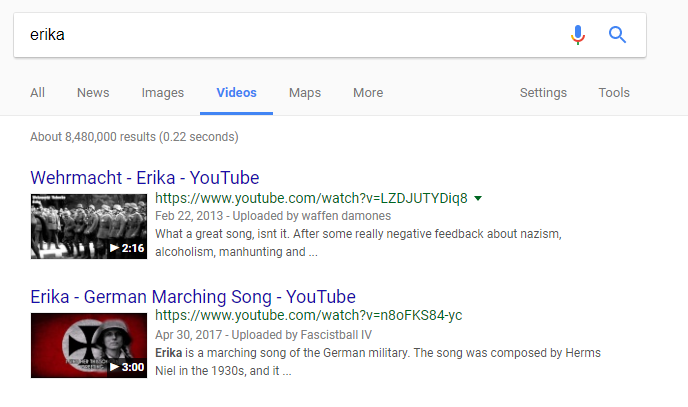Image resolution: width=688 pixels, height=407 pixels.
Task: Open Erika - German Marching Song link
Action: 193,297
